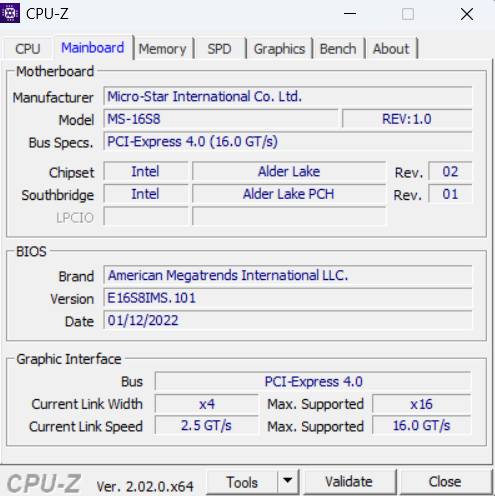
Task: Click the BIOS Version field E16S8IMS.101
Action: click(x=288, y=298)
